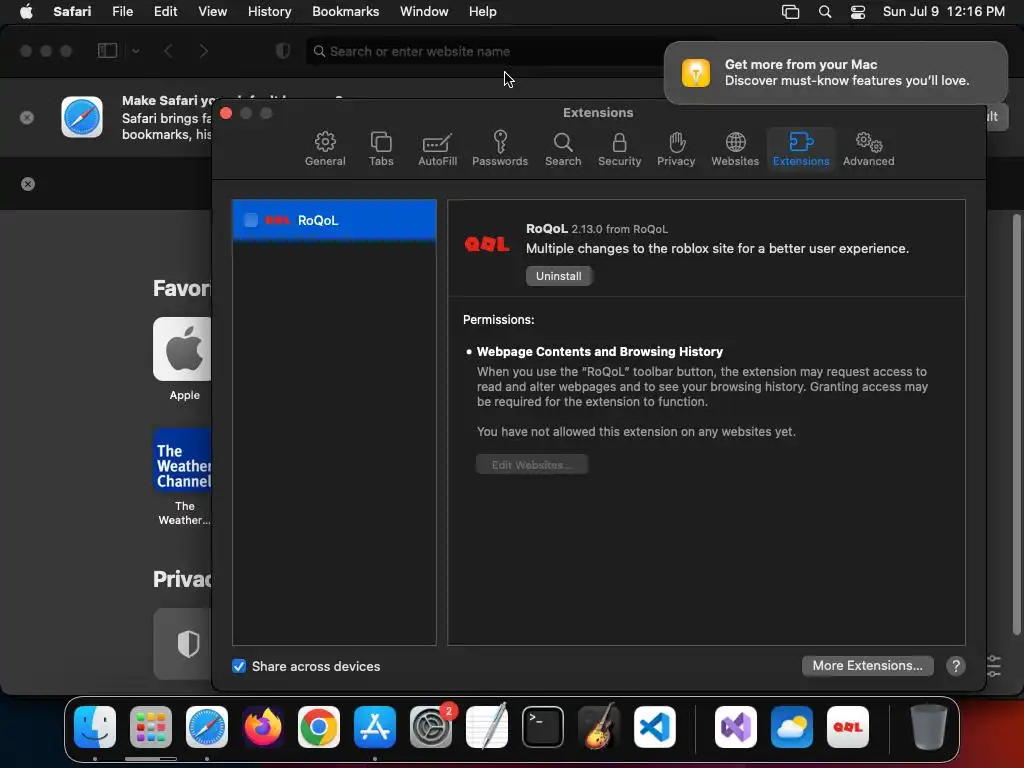This screenshot has width=1024, height=768.
Task: Open the Passwords pane
Action: [500, 149]
